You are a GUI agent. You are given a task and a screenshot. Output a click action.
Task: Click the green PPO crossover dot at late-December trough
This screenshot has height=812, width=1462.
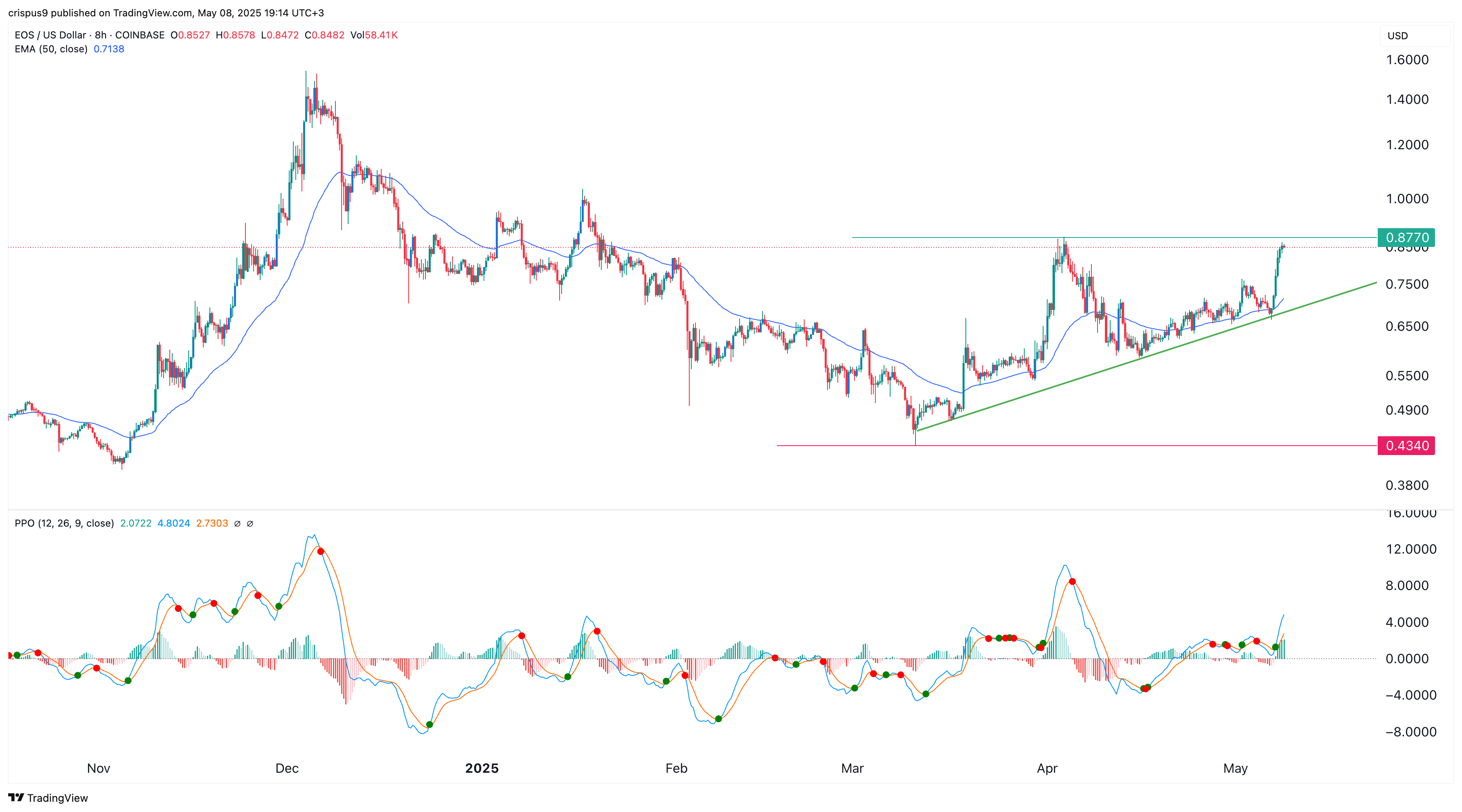pos(430,725)
